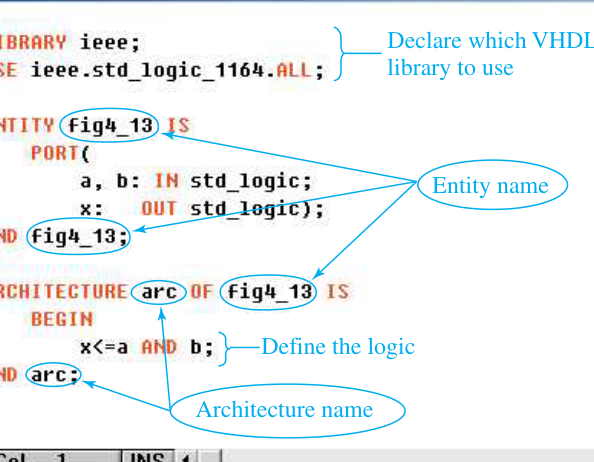The height and width of the screenshot is (462, 594).
Task: Place cursor in fig4_13 after ENTITY keyword
Action: pyautogui.click(x=109, y=126)
